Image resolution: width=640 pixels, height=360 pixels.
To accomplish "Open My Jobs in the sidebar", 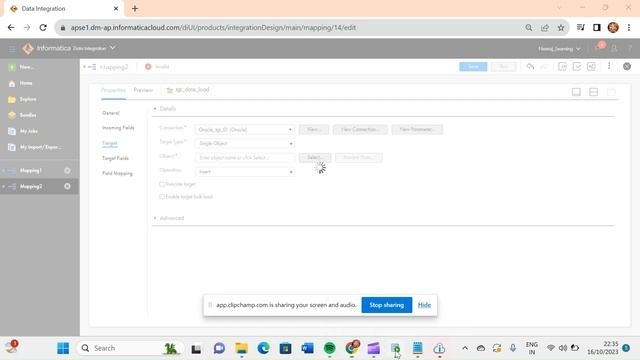I will pos(23,131).
